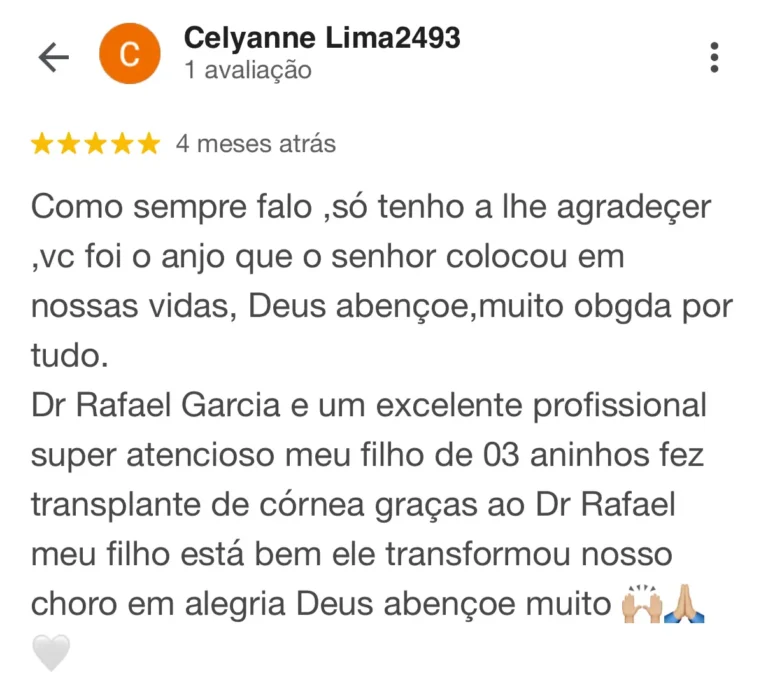The width and height of the screenshot is (768, 683).
Task: Click the white heart emoji
Action: pos(51,652)
